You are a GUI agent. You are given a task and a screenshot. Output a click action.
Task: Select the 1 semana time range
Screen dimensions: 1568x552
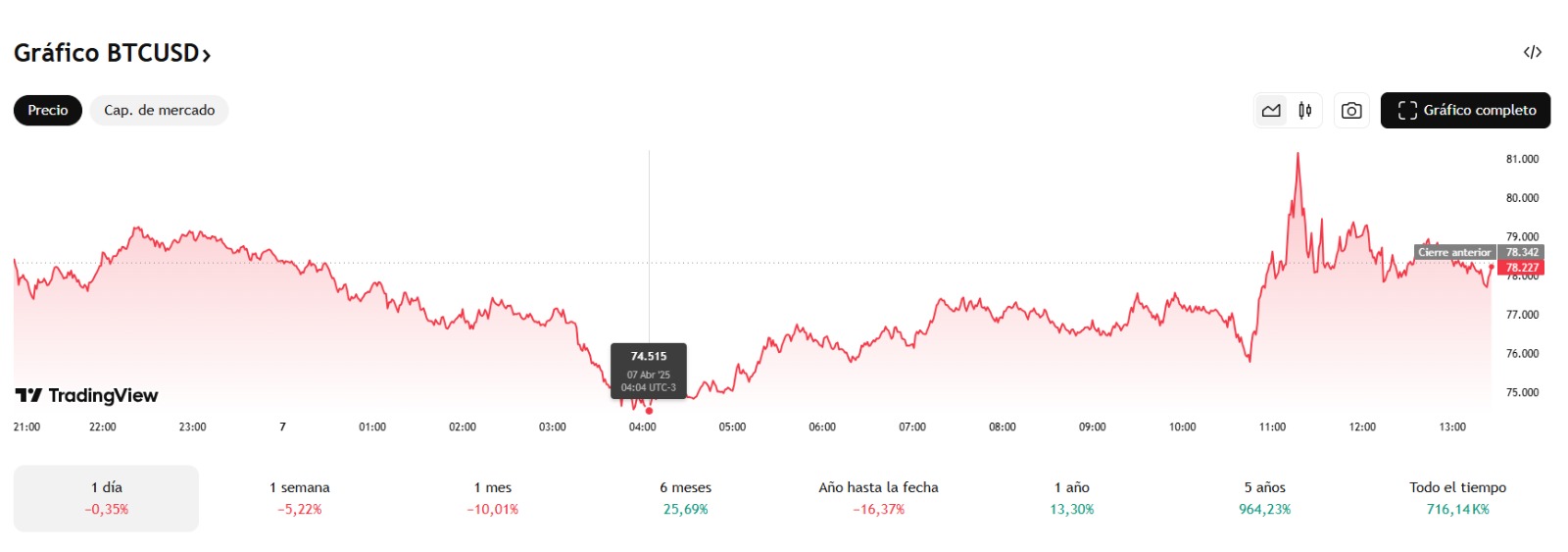(x=300, y=498)
